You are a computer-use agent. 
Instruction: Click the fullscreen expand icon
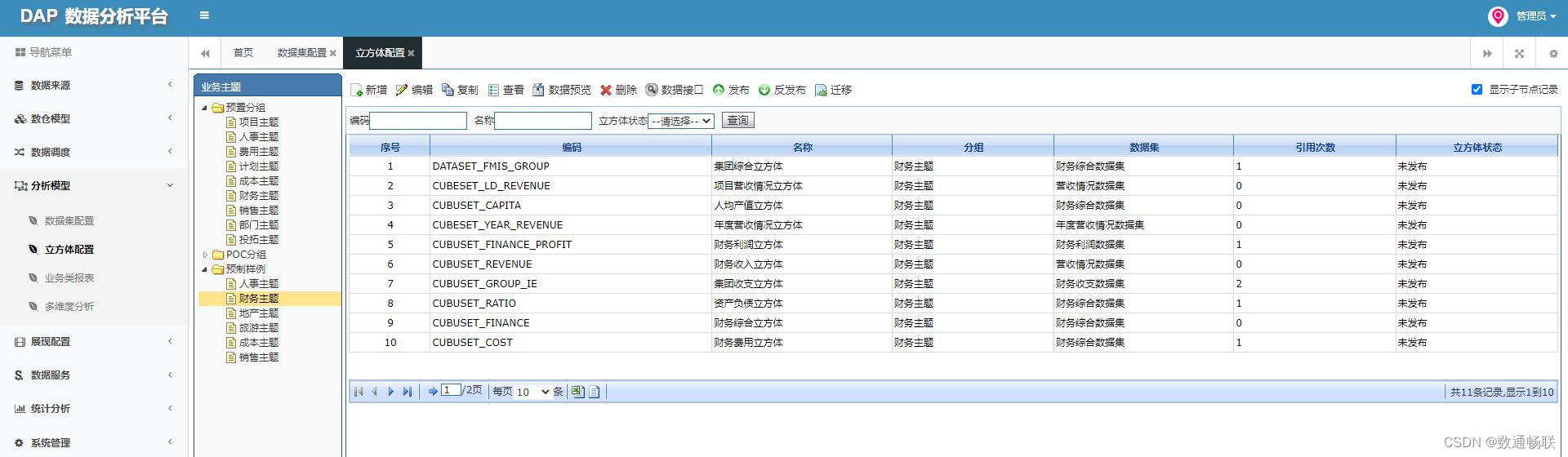coord(1519,53)
